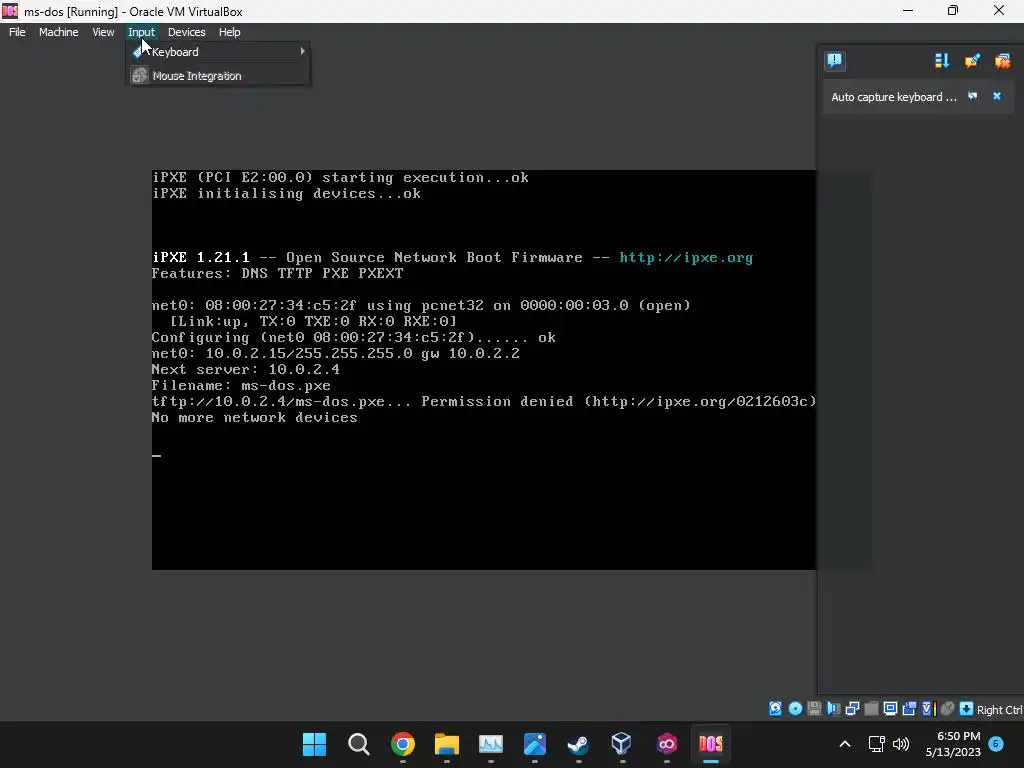Open the View menu
The image size is (1024, 768).
103,32
